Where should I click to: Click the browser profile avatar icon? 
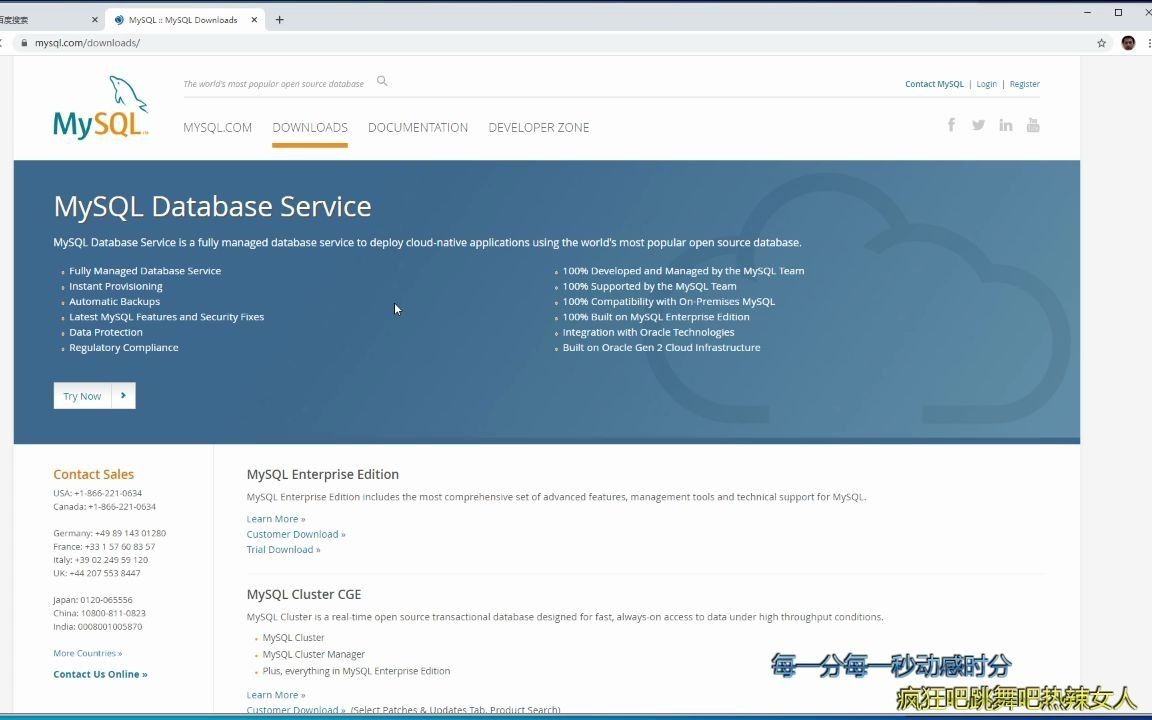pyautogui.click(x=1128, y=42)
